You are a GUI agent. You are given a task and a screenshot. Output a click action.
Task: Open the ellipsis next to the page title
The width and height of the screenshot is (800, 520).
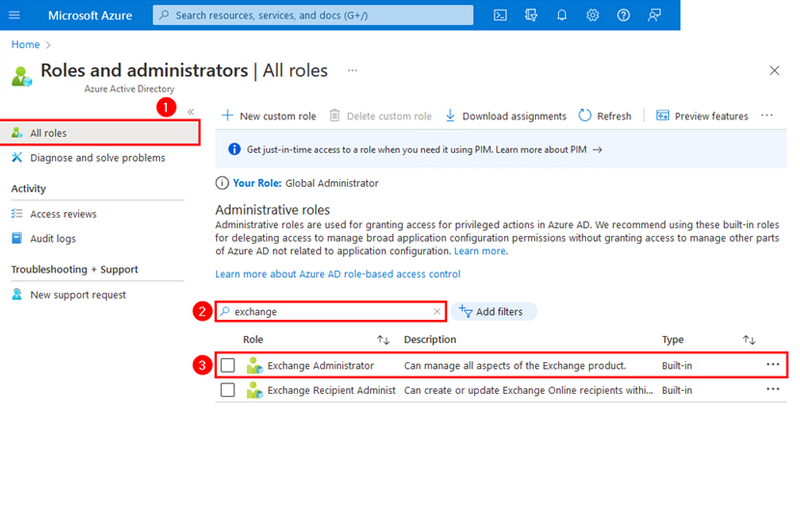(x=352, y=70)
